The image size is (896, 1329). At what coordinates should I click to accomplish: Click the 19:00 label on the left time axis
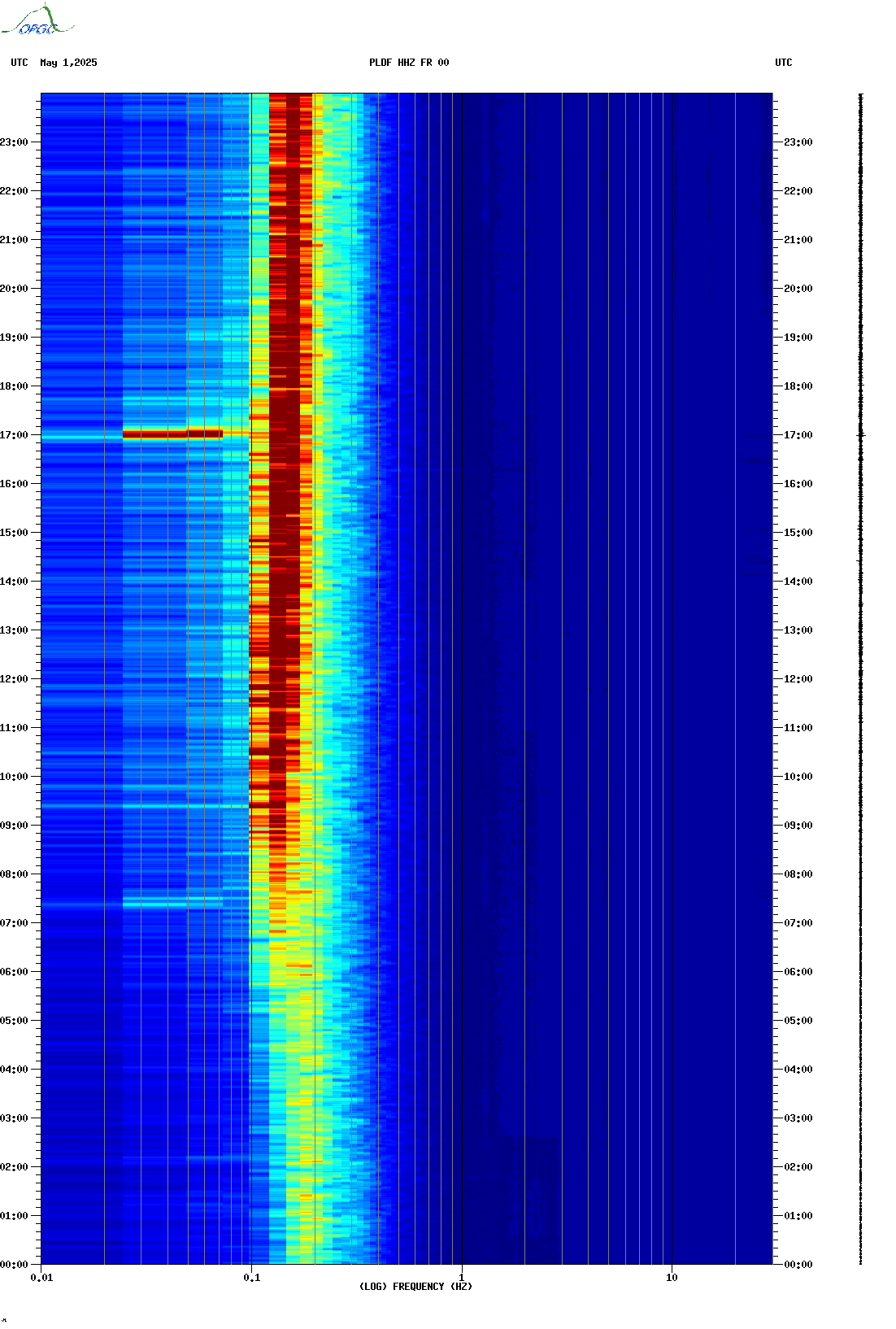[x=14, y=338]
